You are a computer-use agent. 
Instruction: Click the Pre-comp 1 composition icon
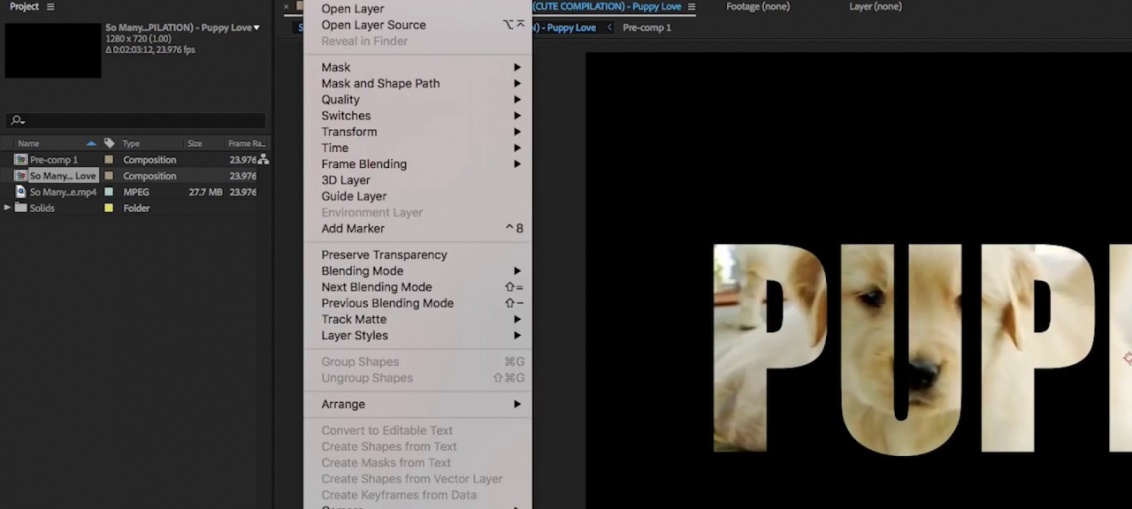tap(21, 160)
